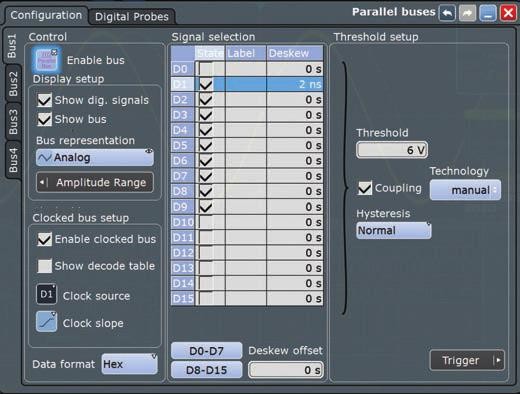Close dialog with red X icon
520x394 pixels.
pyautogui.click(x=508, y=13)
